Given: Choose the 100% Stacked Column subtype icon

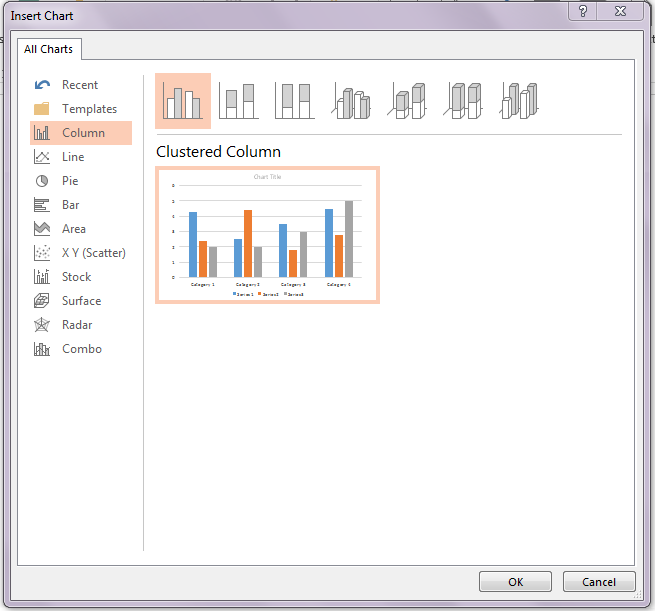Looking at the screenshot, I should 295,101.
